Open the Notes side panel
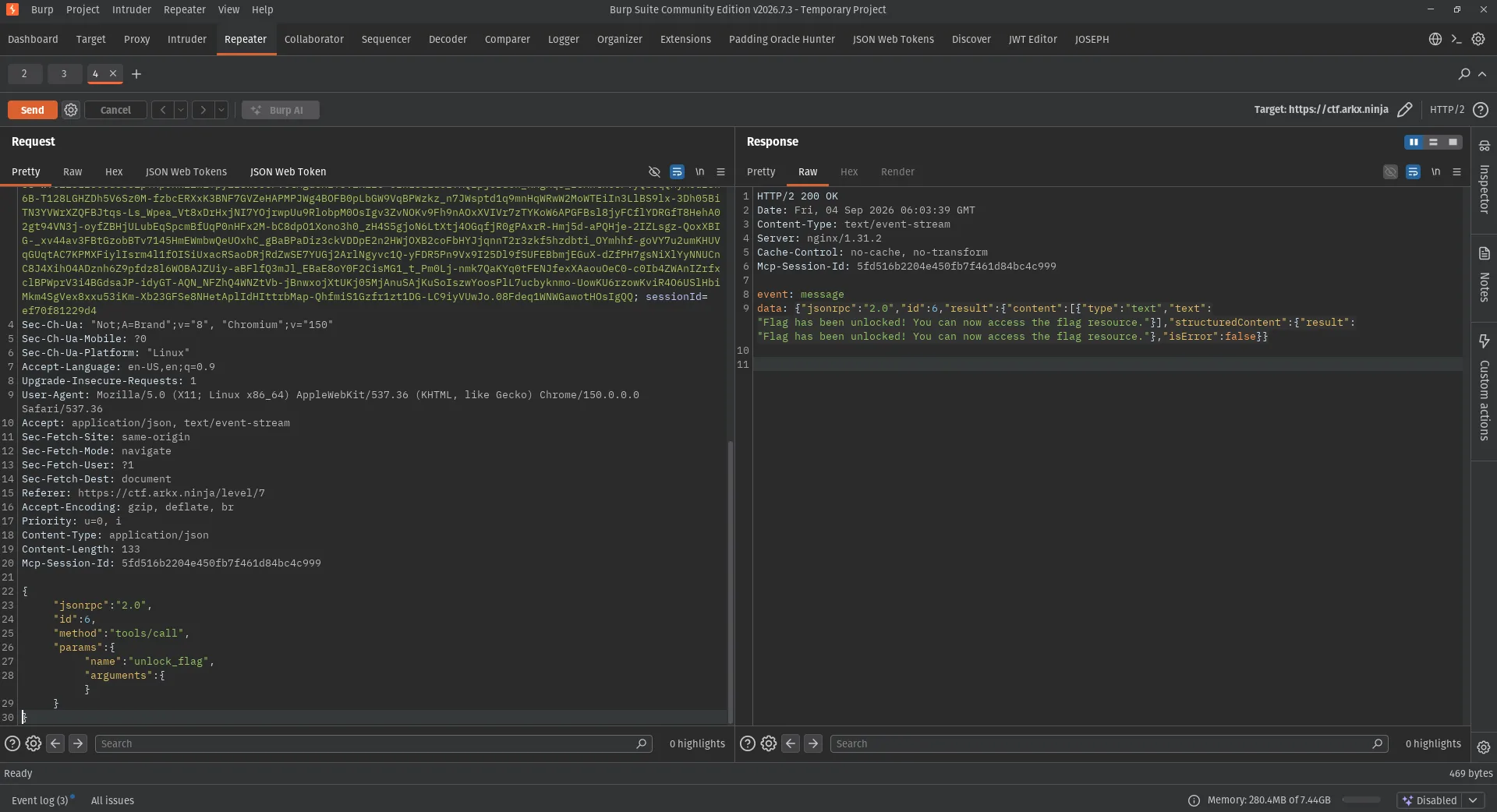1497x812 pixels. pos(1484,274)
